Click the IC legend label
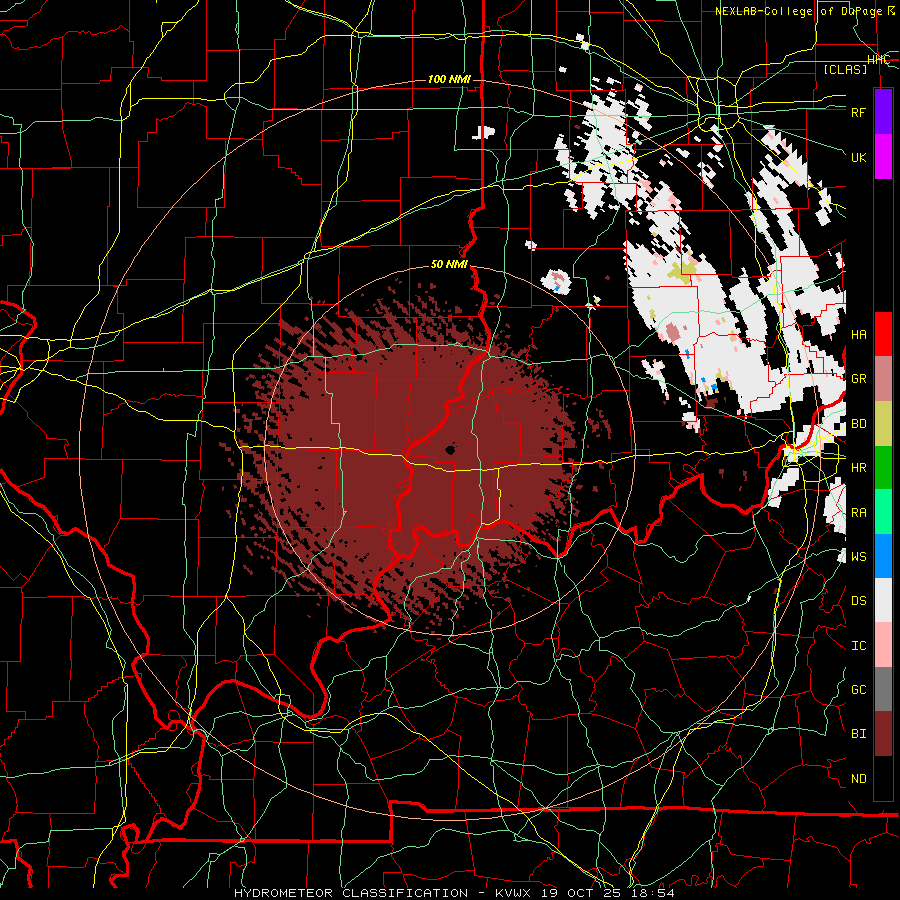900x900 pixels. point(859,646)
